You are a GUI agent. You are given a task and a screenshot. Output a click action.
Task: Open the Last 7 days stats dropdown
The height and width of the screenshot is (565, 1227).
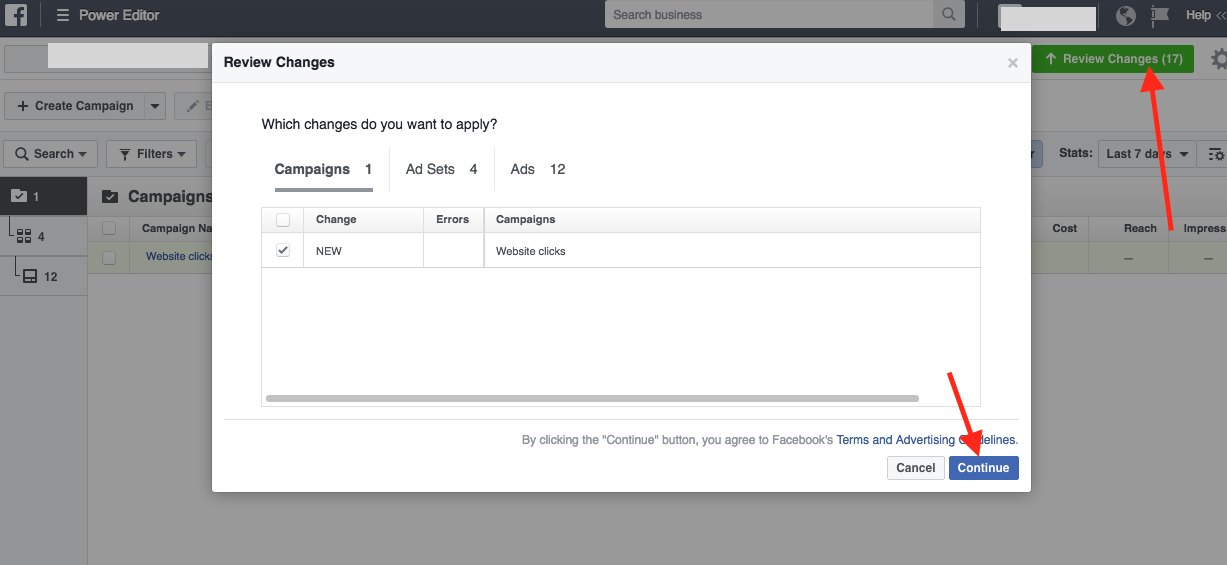click(x=1147, y=154)
